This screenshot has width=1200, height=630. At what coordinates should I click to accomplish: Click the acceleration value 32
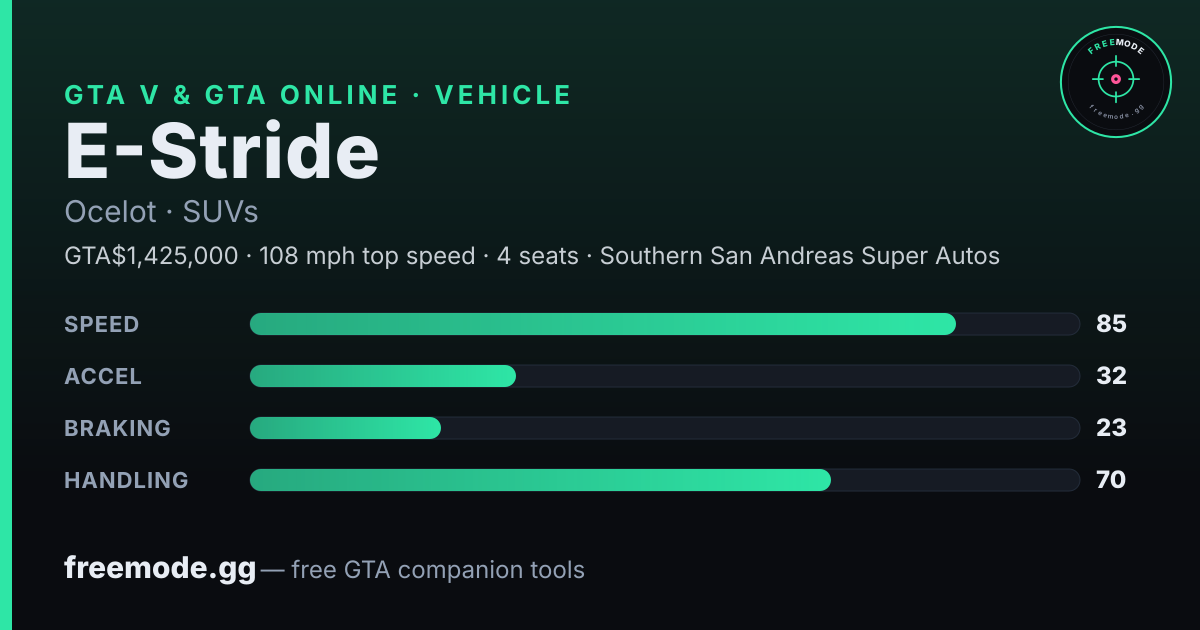(1111, 376)
